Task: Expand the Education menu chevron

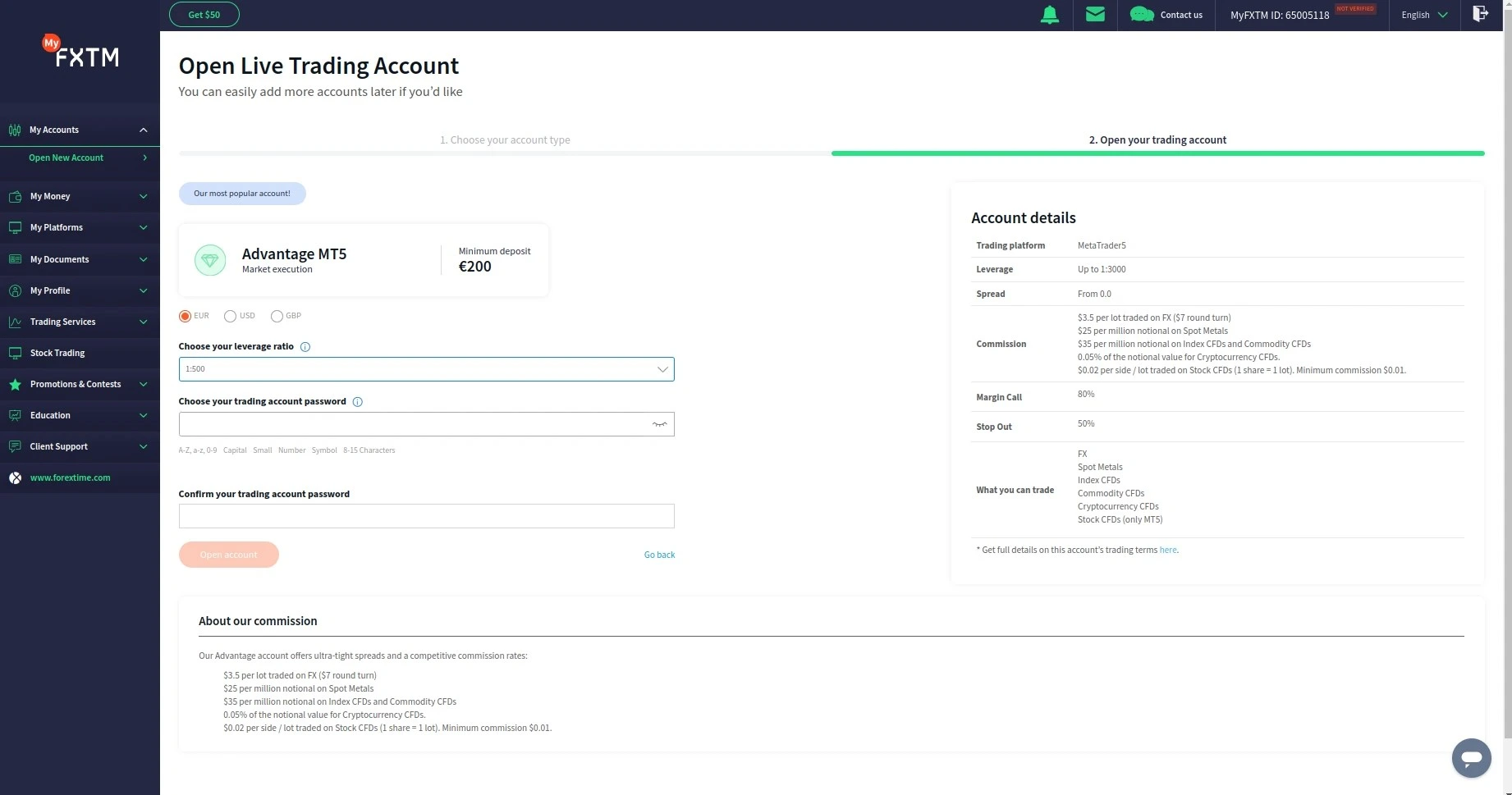Action: point(144,415)
